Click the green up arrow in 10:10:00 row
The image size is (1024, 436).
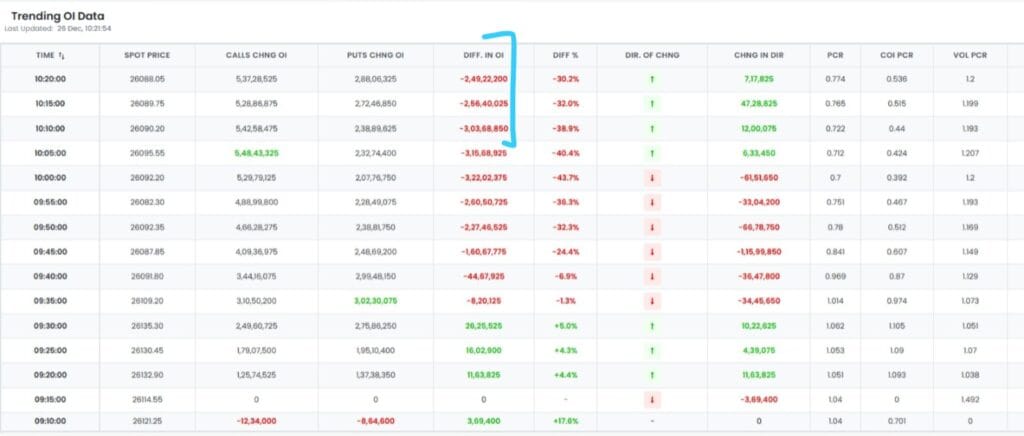(651, 129)
